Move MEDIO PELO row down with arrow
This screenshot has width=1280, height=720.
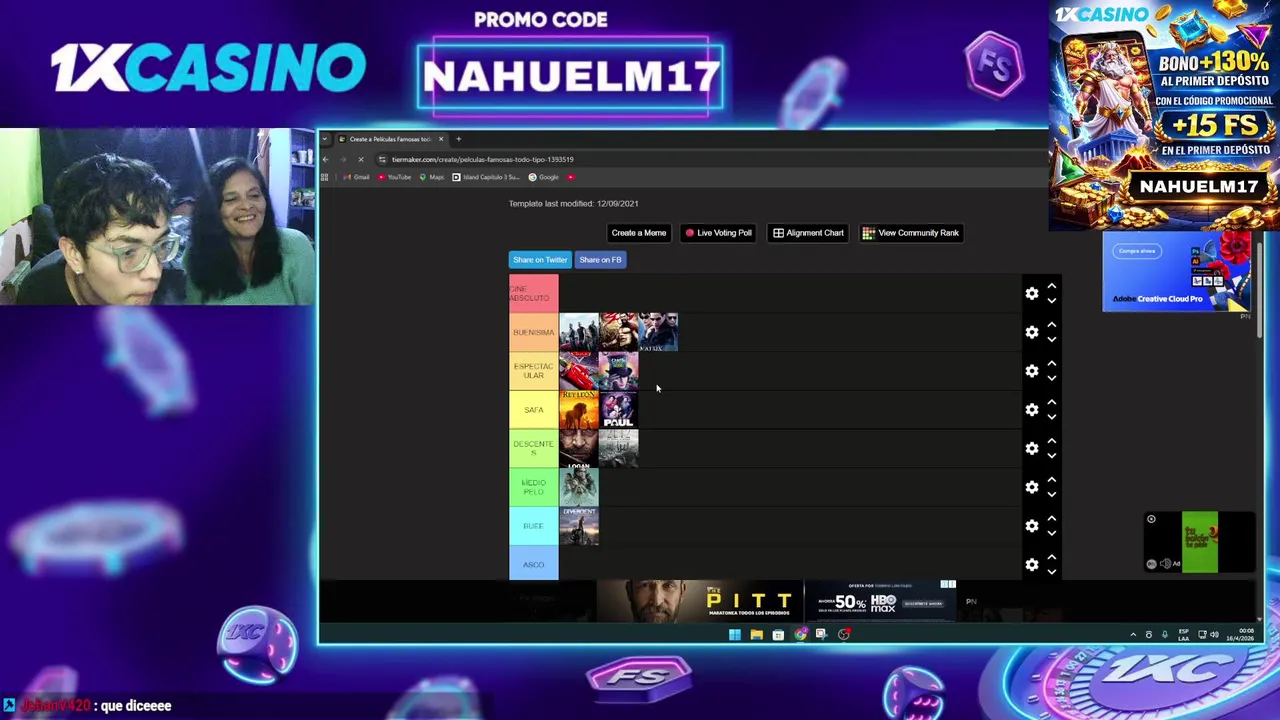(x=1051, y=494)
